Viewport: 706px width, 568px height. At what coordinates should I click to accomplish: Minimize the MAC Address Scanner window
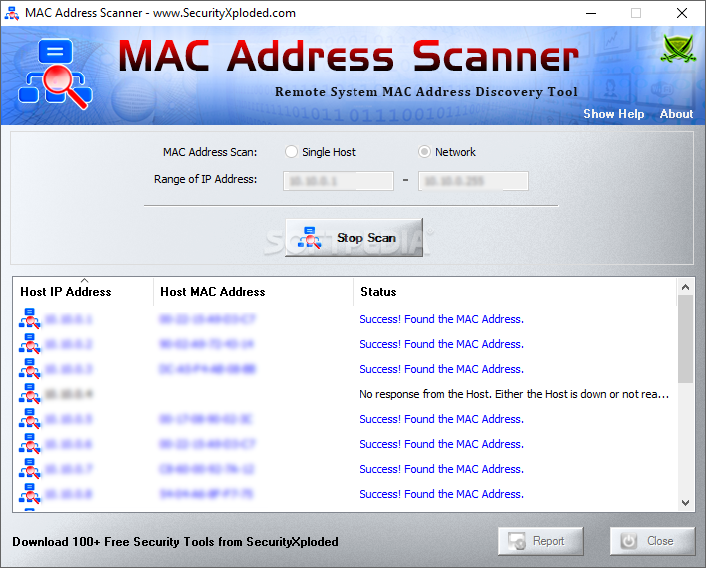pyautogui.click(x=591, y=13)
